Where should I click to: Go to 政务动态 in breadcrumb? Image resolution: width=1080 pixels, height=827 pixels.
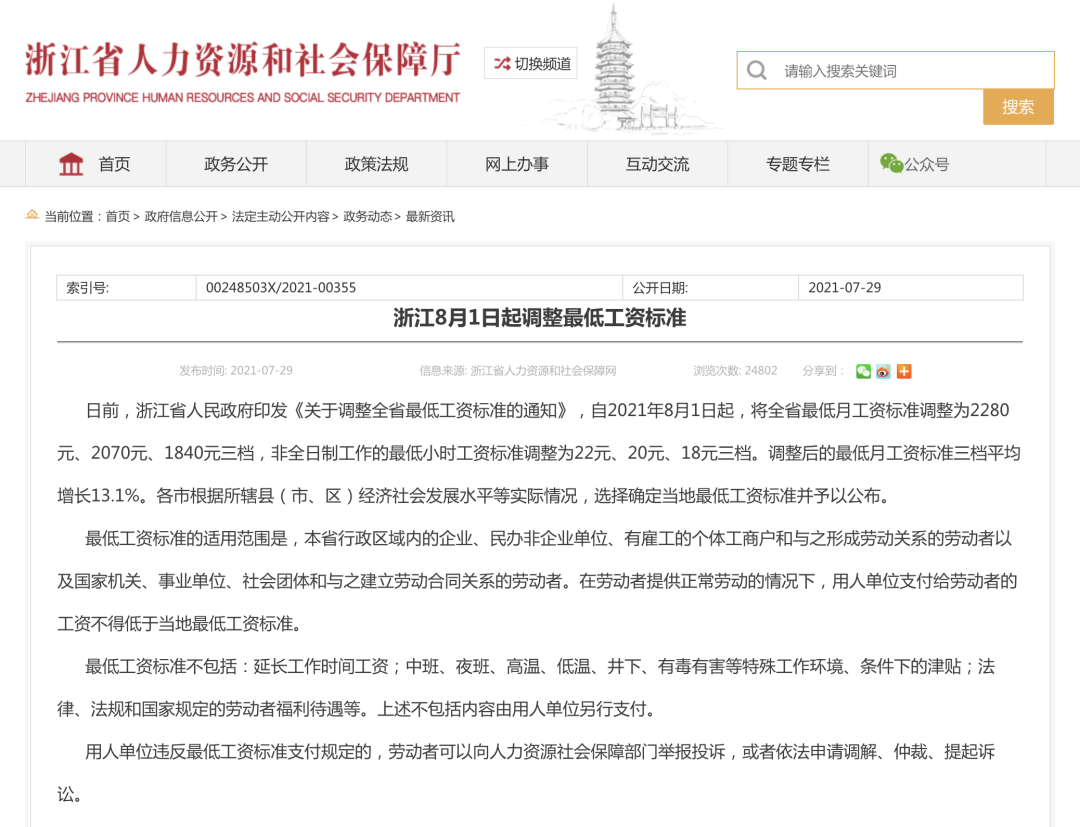coord(367,216)
